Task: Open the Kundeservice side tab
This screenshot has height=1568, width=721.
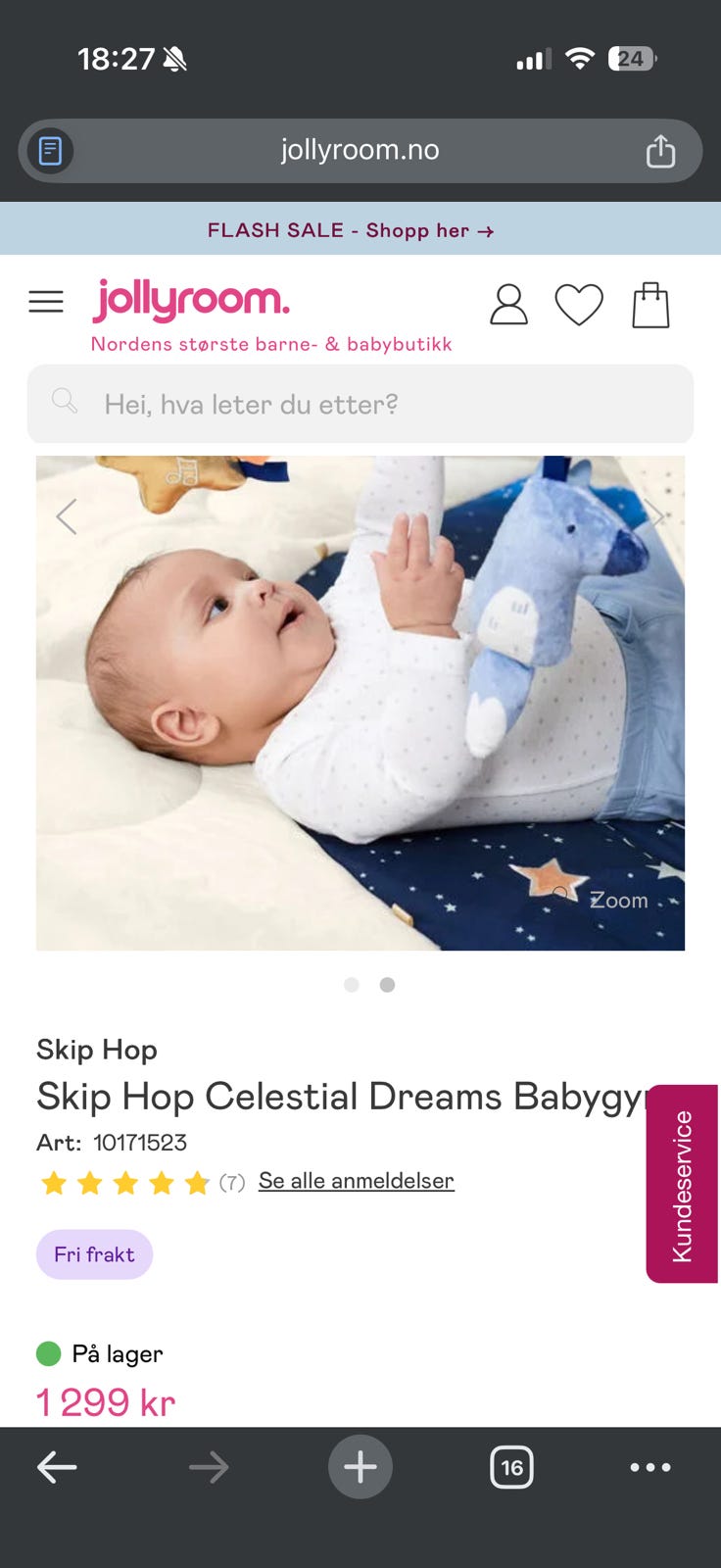Action: (682, 1184)
